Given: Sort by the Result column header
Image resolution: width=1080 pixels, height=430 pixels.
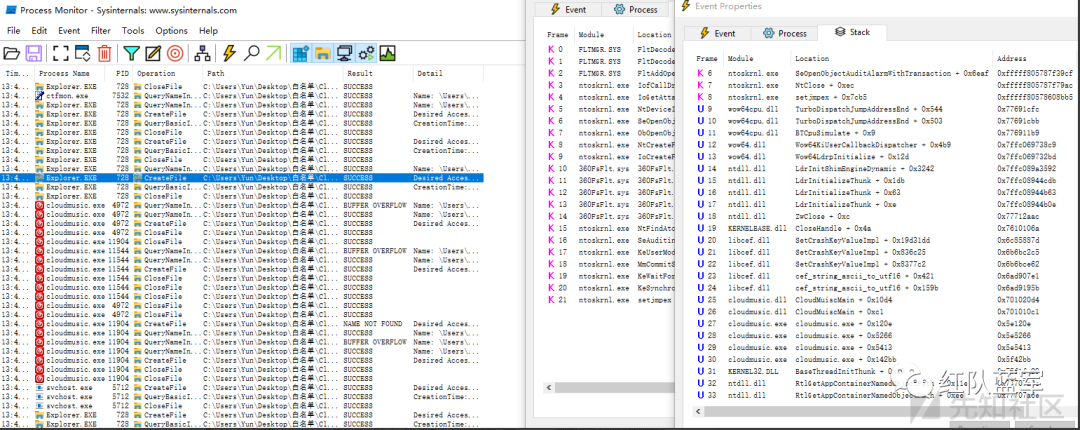Looking at the screenshot, I should [377, 73].
